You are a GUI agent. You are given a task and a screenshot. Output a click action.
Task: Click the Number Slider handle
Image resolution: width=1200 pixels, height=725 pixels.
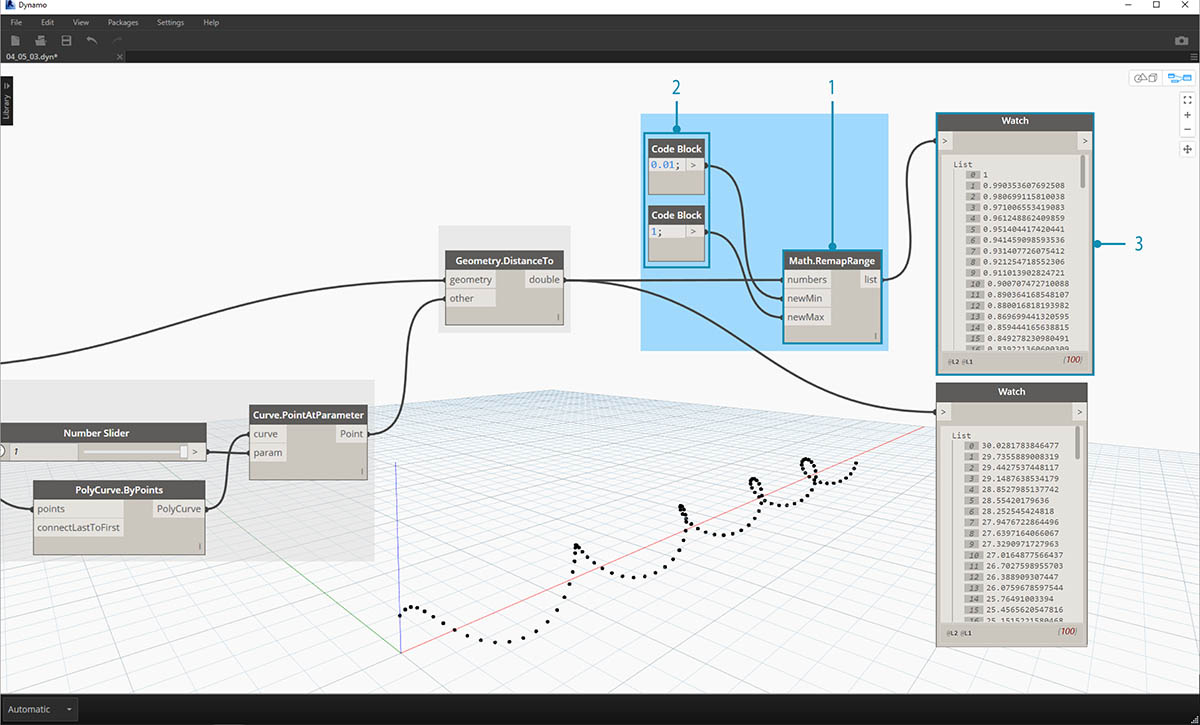183,452
